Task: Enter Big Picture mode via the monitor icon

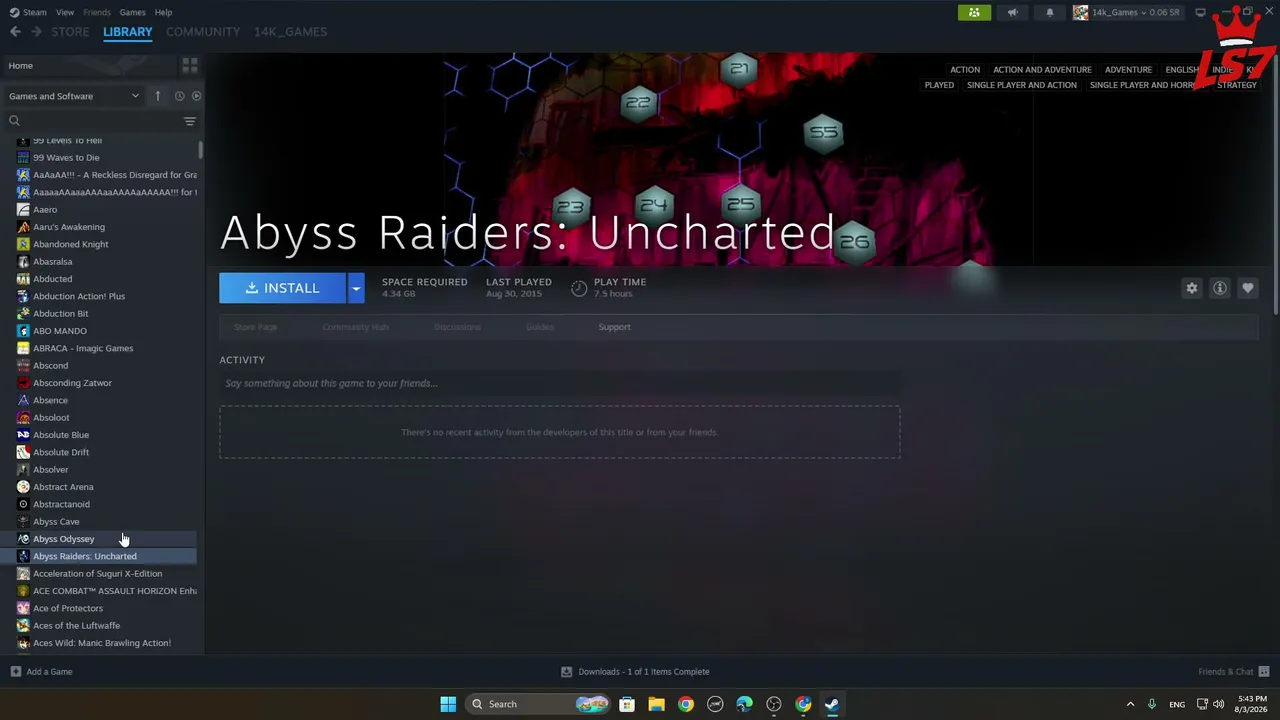Action: [x=1201, y=12]
